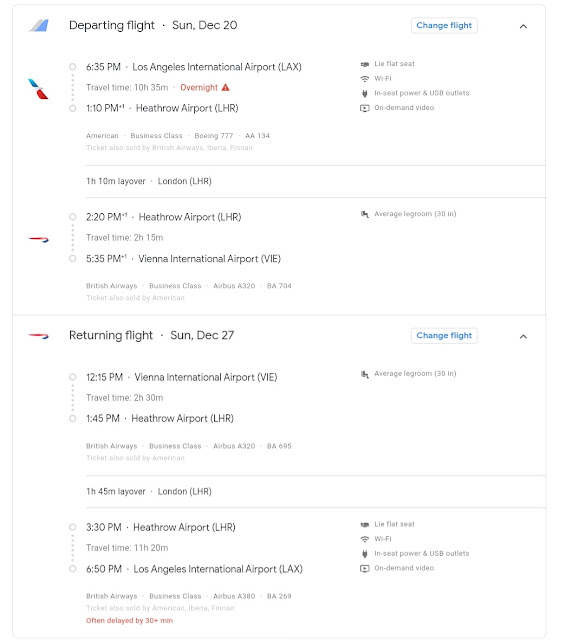The image size is (585, 640).
Task: Click the red Overnight label
Action: 199,88
